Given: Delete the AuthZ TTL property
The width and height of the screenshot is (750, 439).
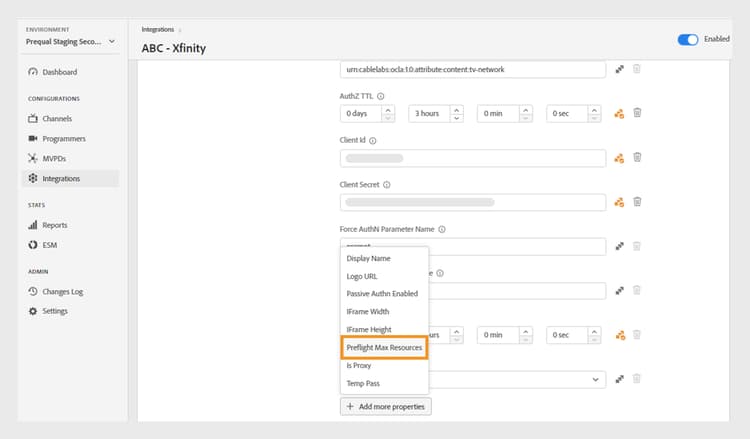Looking at the screenshot, I should [637, 113].
